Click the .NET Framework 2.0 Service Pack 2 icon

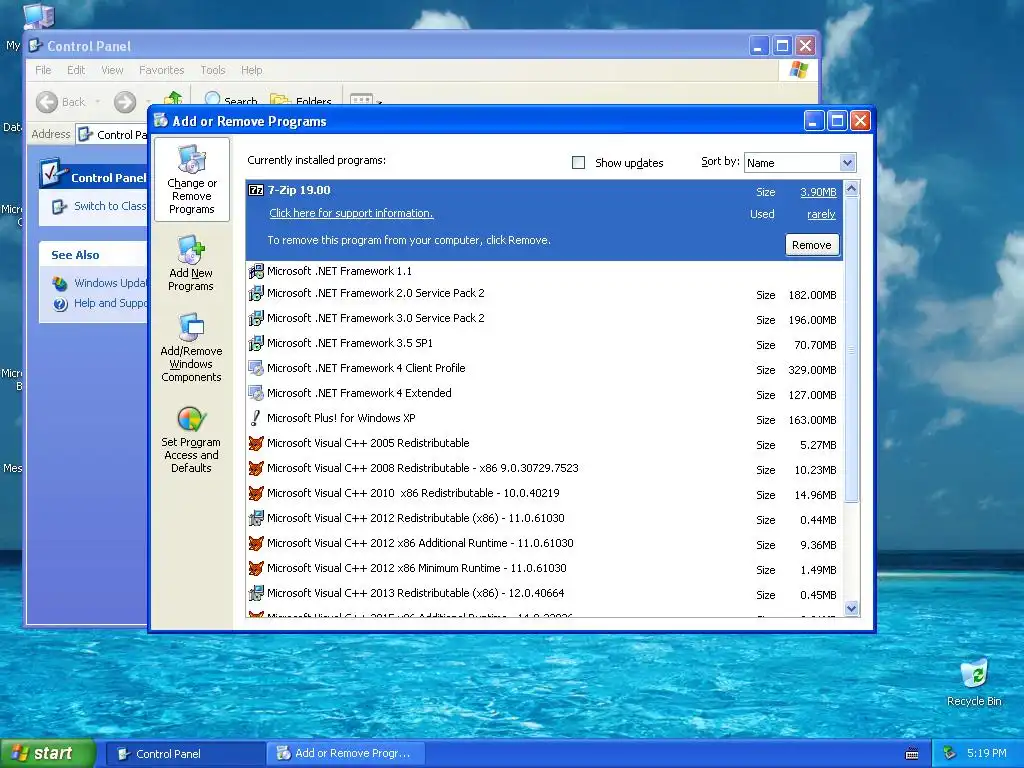256,293
